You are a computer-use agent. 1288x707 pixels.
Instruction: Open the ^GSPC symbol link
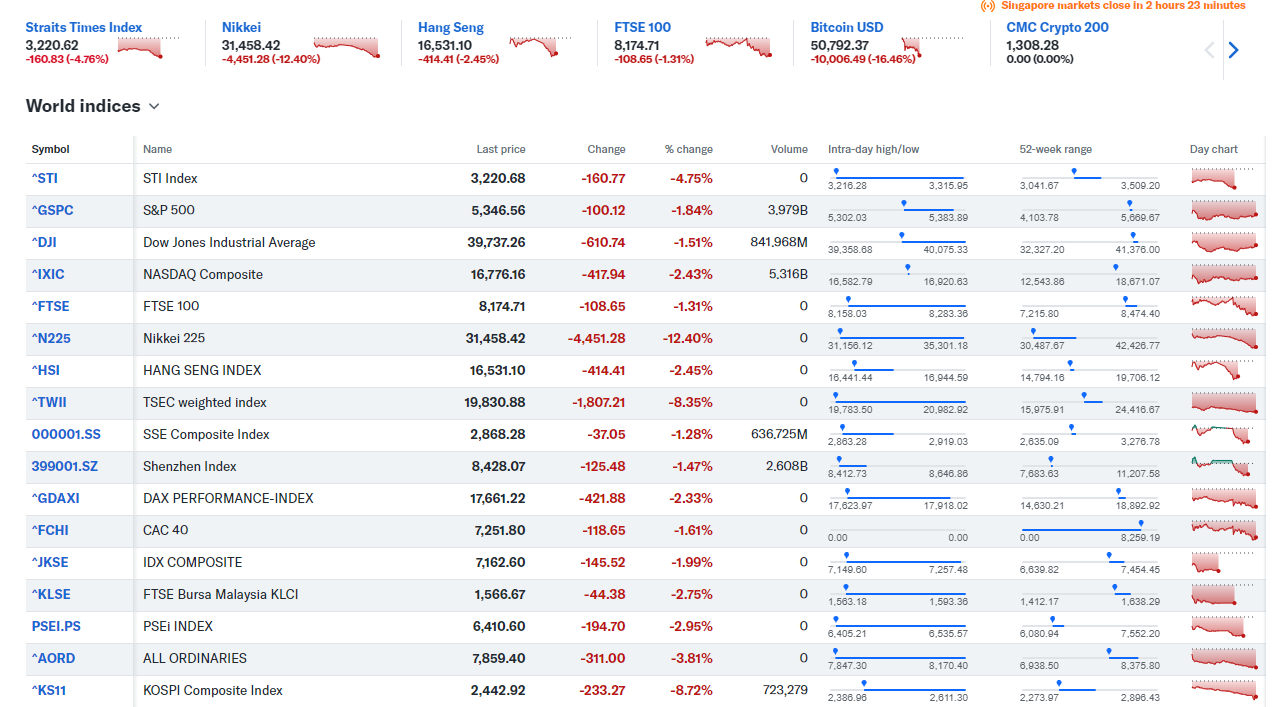[x=52, y=210]
